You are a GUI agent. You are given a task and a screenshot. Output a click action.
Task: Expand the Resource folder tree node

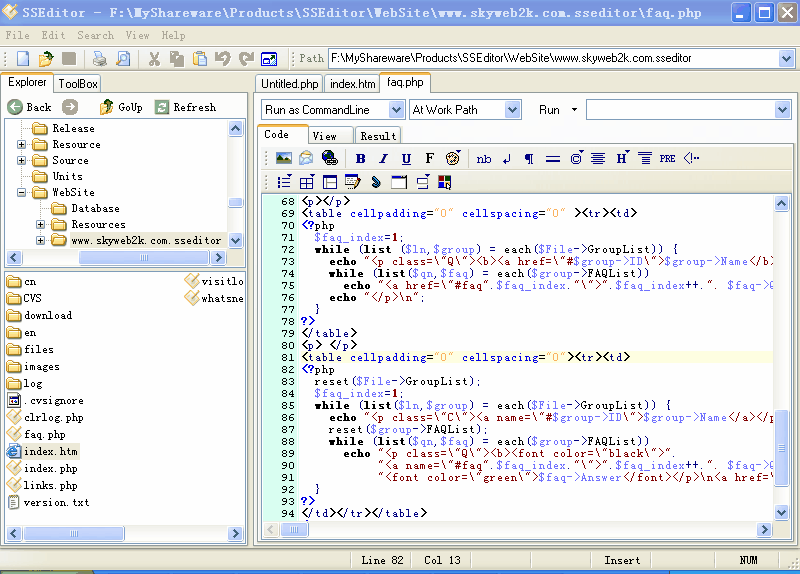[x=21, y=144]
